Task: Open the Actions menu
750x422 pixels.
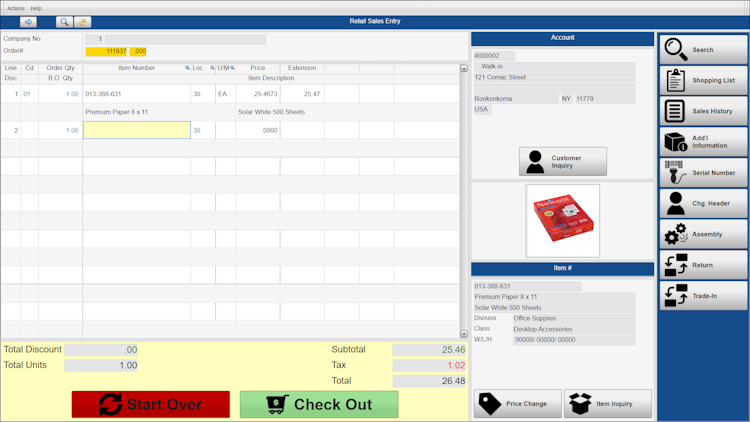Action: tap(16, 8)
